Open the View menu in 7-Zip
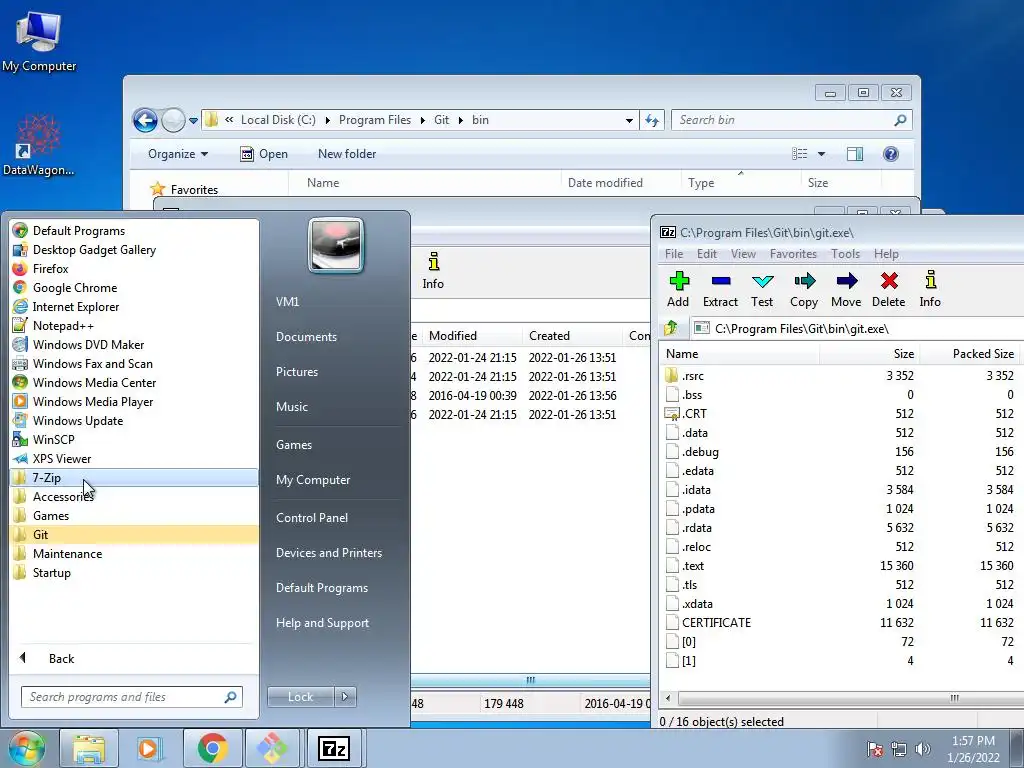Screen dimensions: 1024x768 click(x=743, y=254)
